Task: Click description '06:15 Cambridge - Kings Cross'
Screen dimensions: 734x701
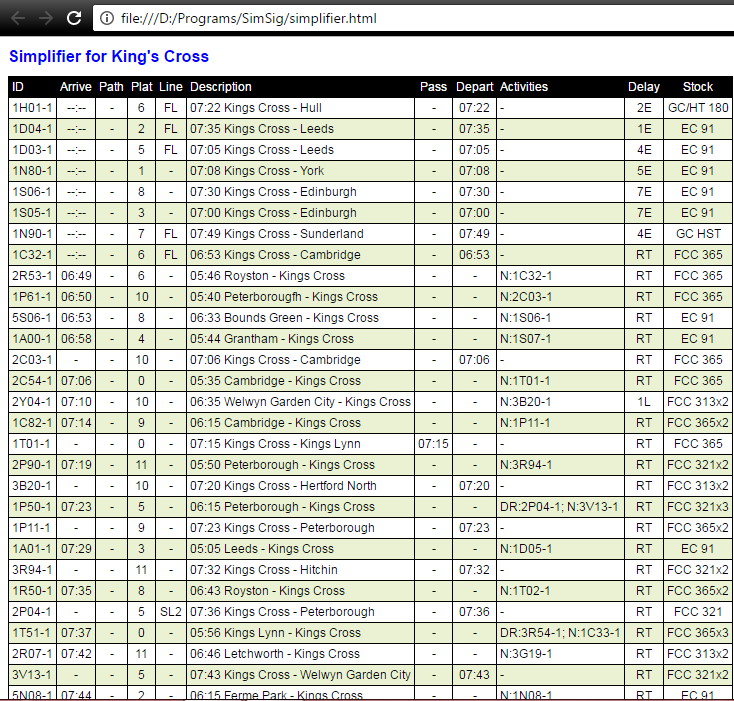Action: (x=275, y=423)
